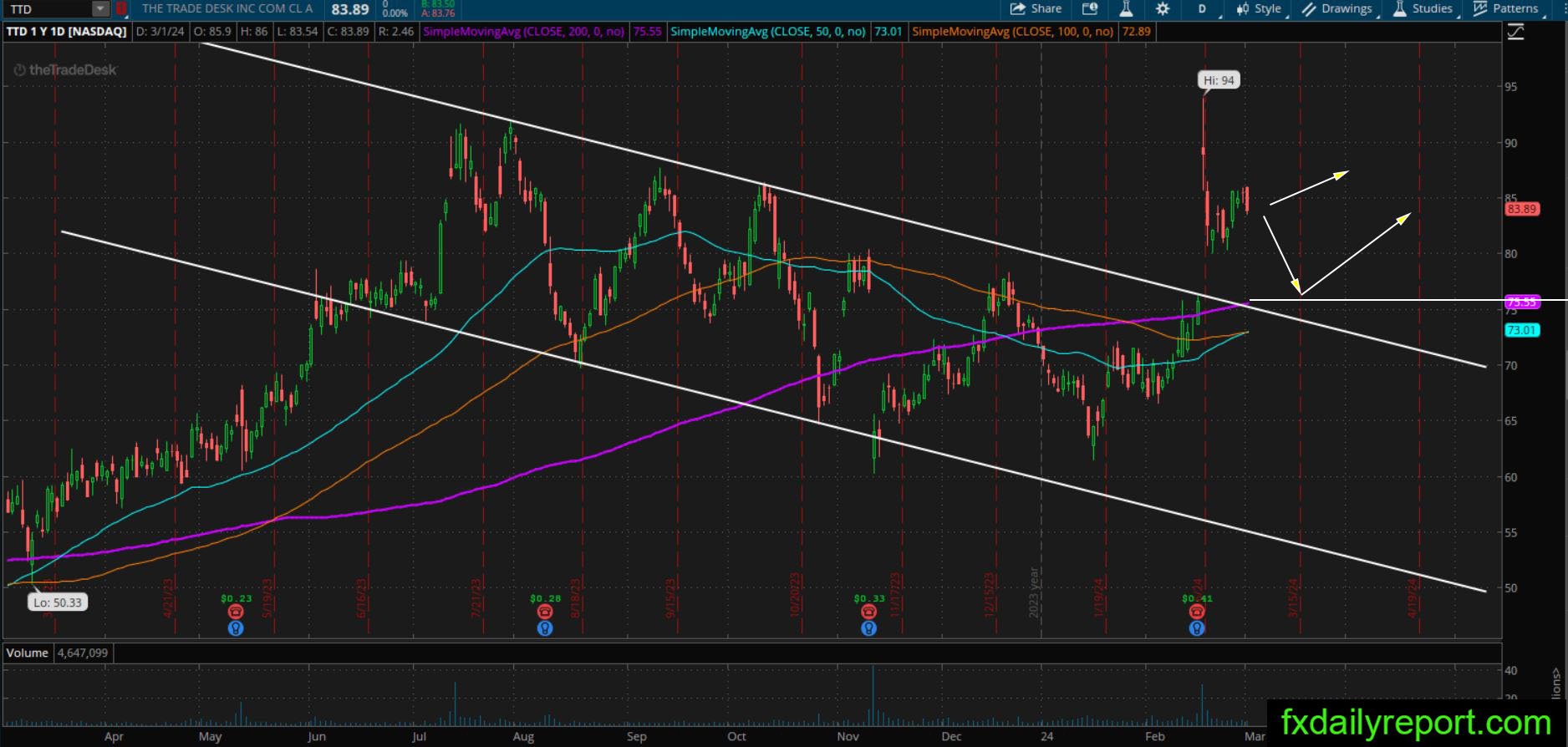Image resolution: width=1568 pixels, height=747 pixels.
Task: Select the 200 SimpleMovingAvg label
Action: (525, 32)
